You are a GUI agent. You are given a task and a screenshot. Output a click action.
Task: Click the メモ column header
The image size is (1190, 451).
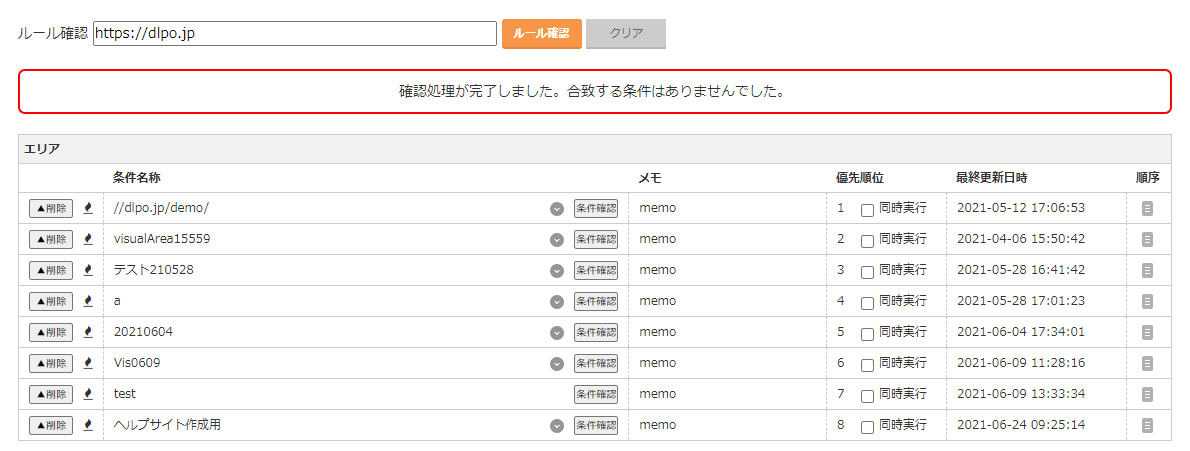650,178
